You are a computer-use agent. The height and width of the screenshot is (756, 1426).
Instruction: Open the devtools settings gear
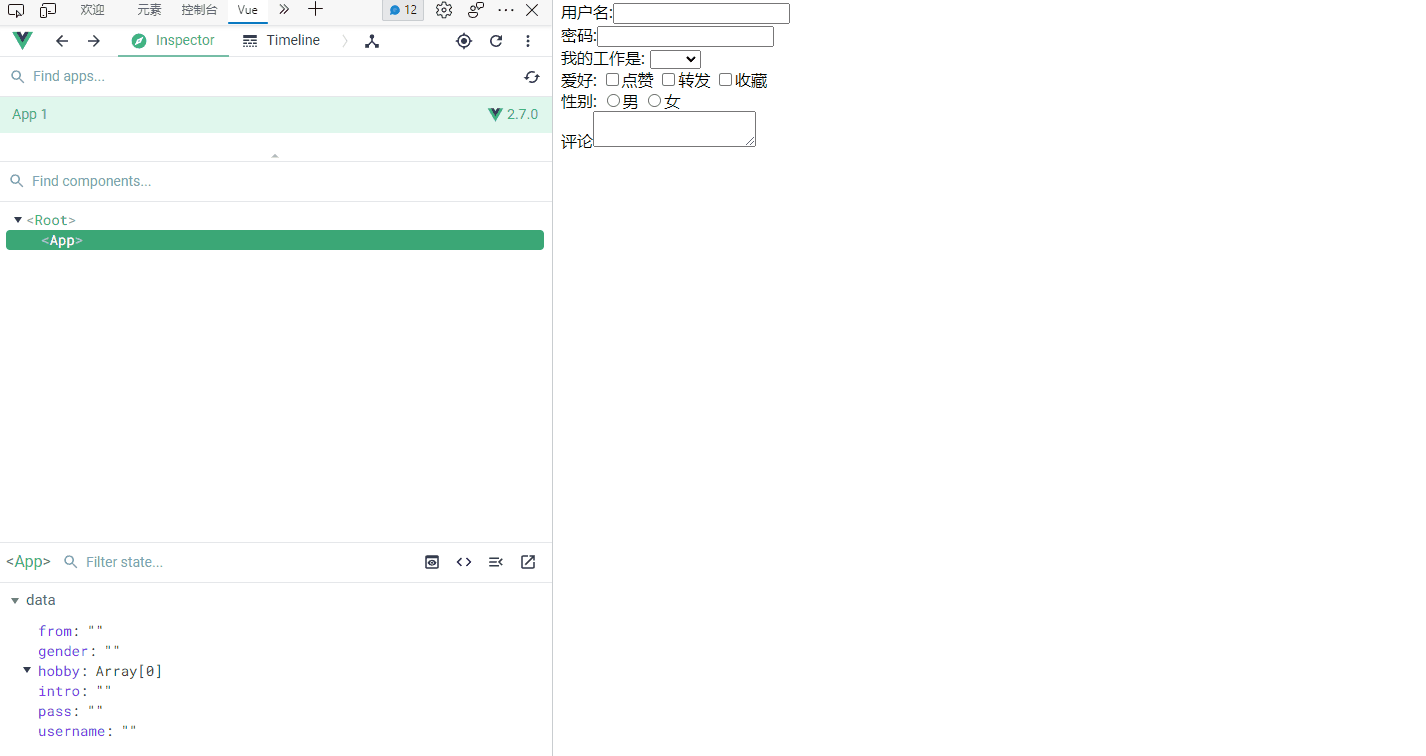tap(444, 10)
